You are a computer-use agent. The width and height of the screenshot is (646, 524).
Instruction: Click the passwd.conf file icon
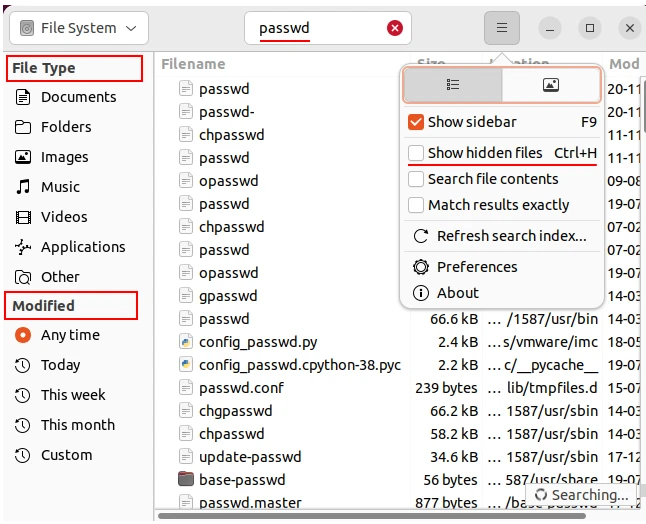coord(186,388)
